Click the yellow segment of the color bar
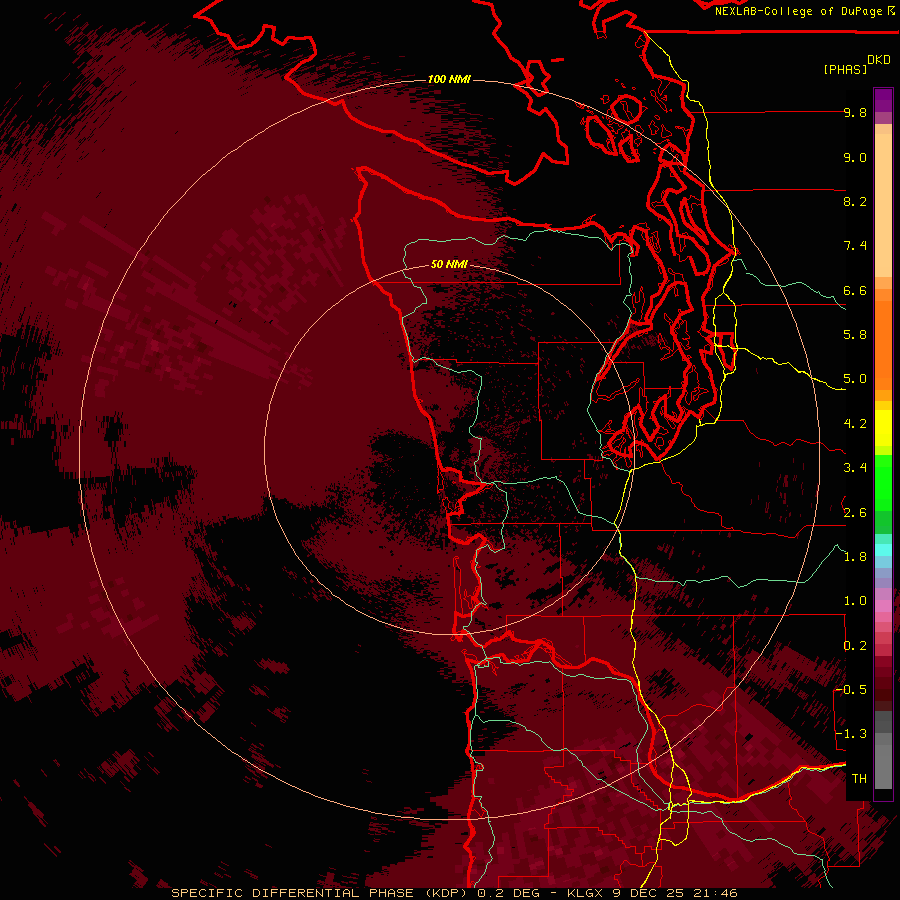This screenshot has height=900, width=900. coord(883,428)
